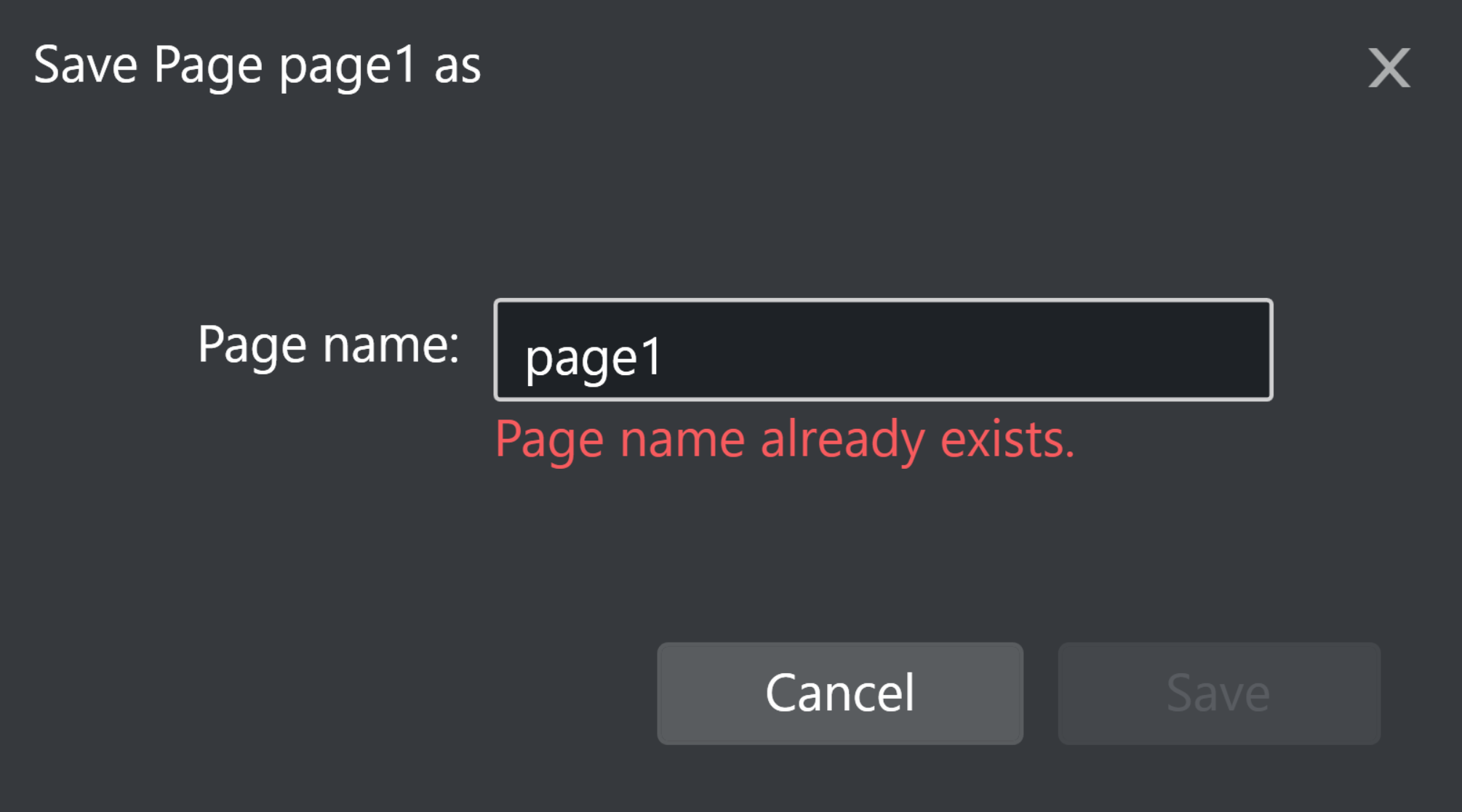This screenshot has height=812, width=1462.
Task: Close the Save Page dialog
Action: pos(1389,68)
